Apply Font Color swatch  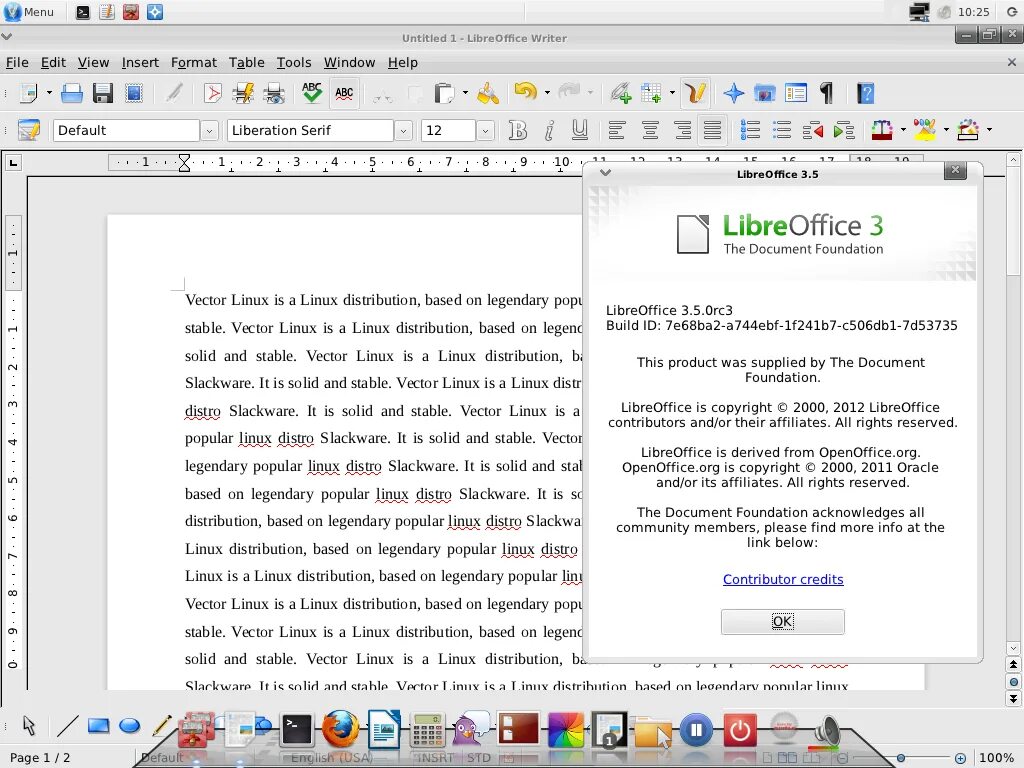882,130
